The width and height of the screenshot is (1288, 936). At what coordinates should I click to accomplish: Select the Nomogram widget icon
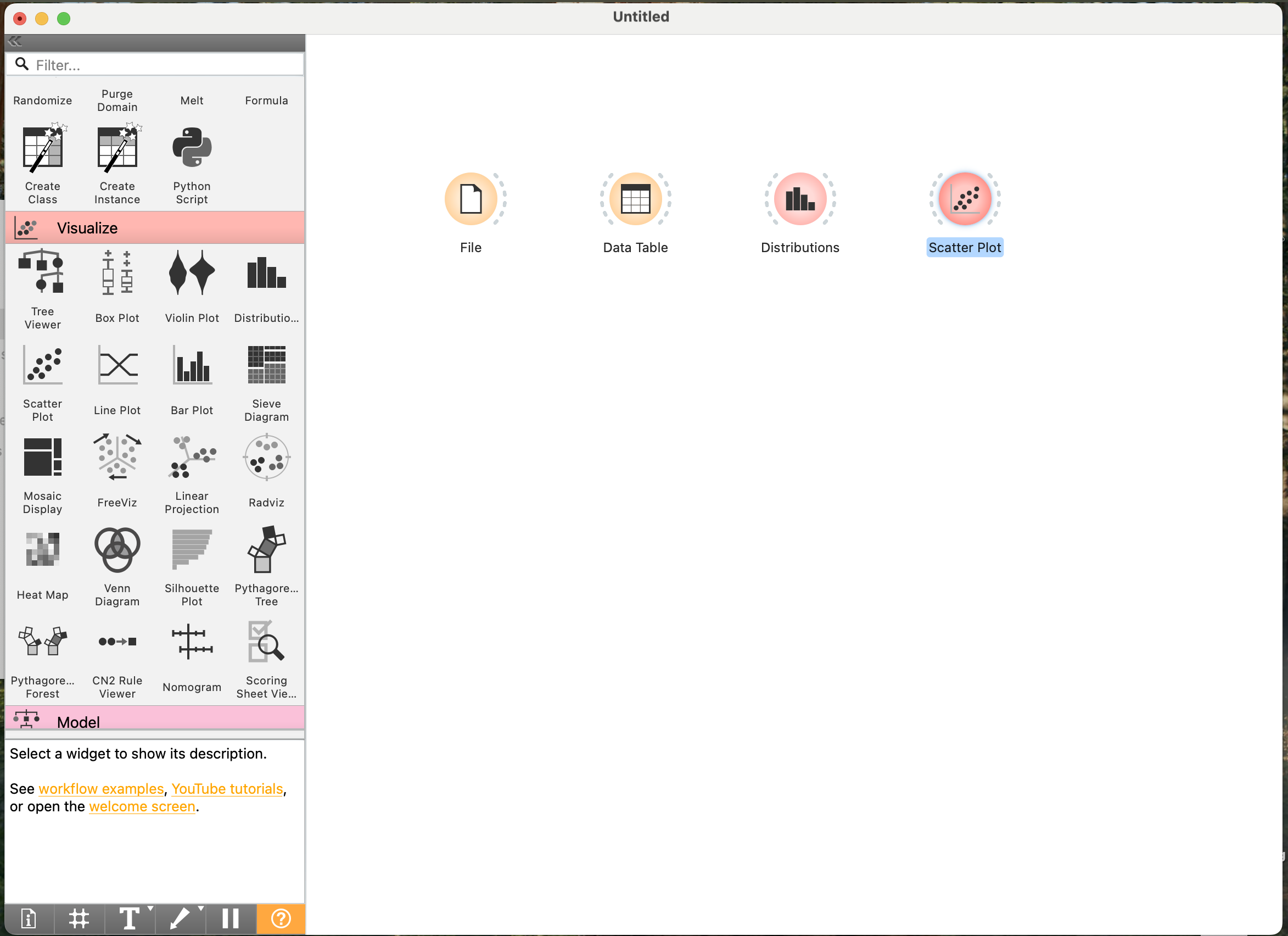(x=192, y=642)
